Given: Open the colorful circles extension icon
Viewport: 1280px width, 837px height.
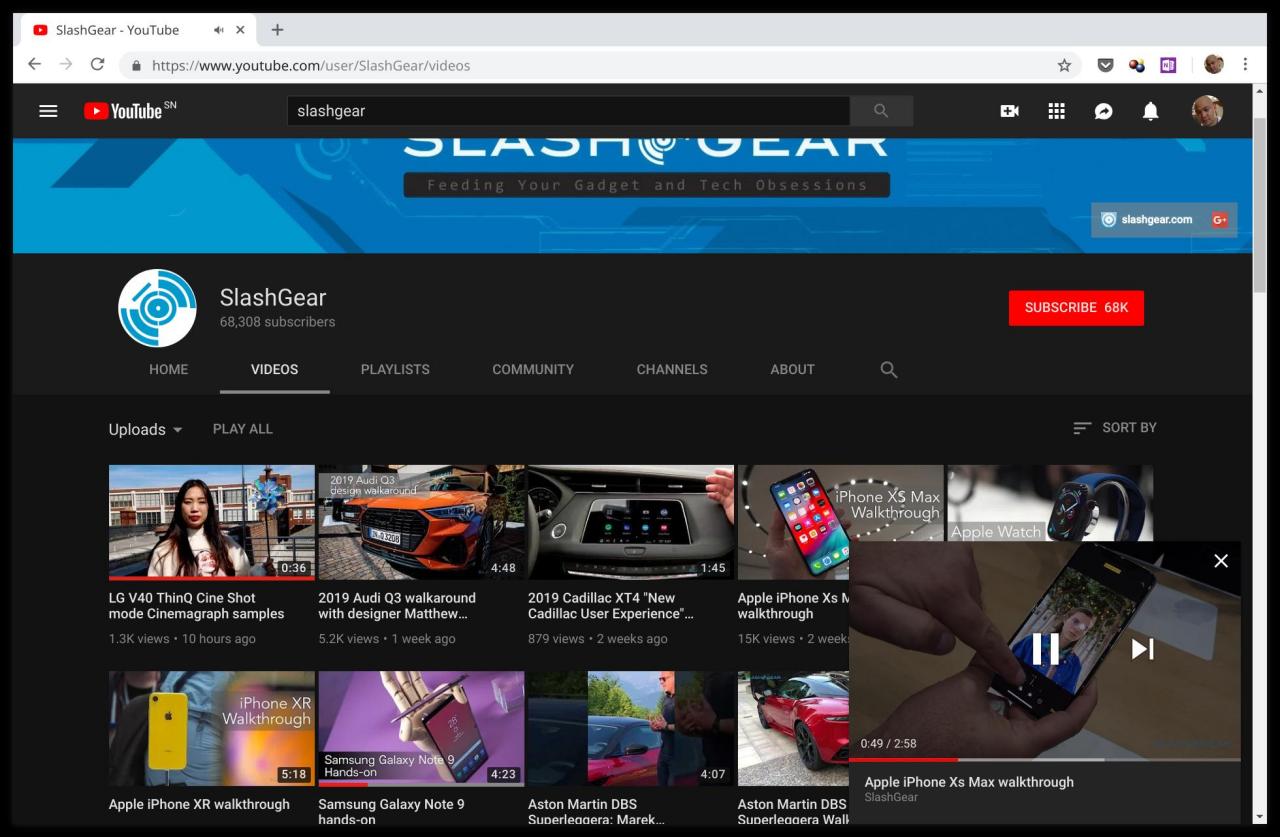Looking at the screenshot, I should click(1137, 65).
